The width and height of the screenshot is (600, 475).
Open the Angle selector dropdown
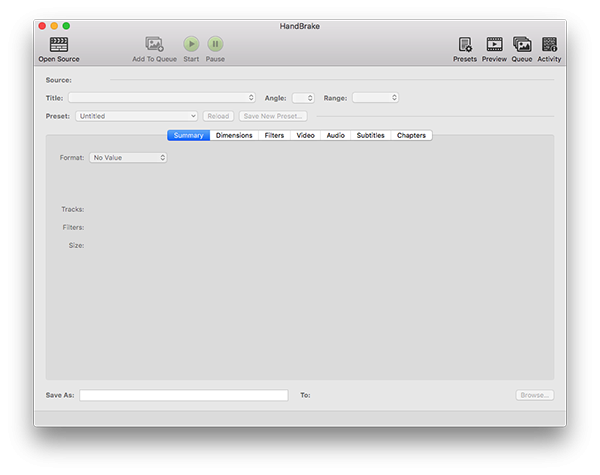point(303,98)
